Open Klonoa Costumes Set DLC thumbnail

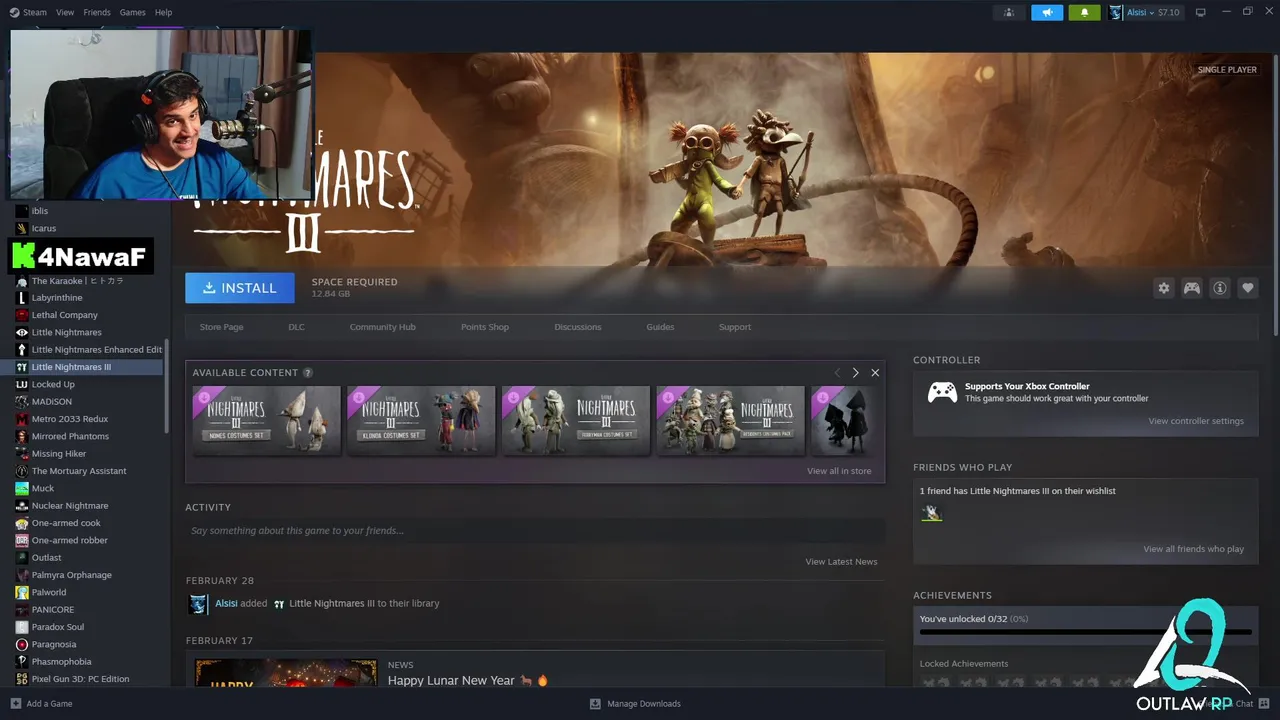tap(421, 420)
